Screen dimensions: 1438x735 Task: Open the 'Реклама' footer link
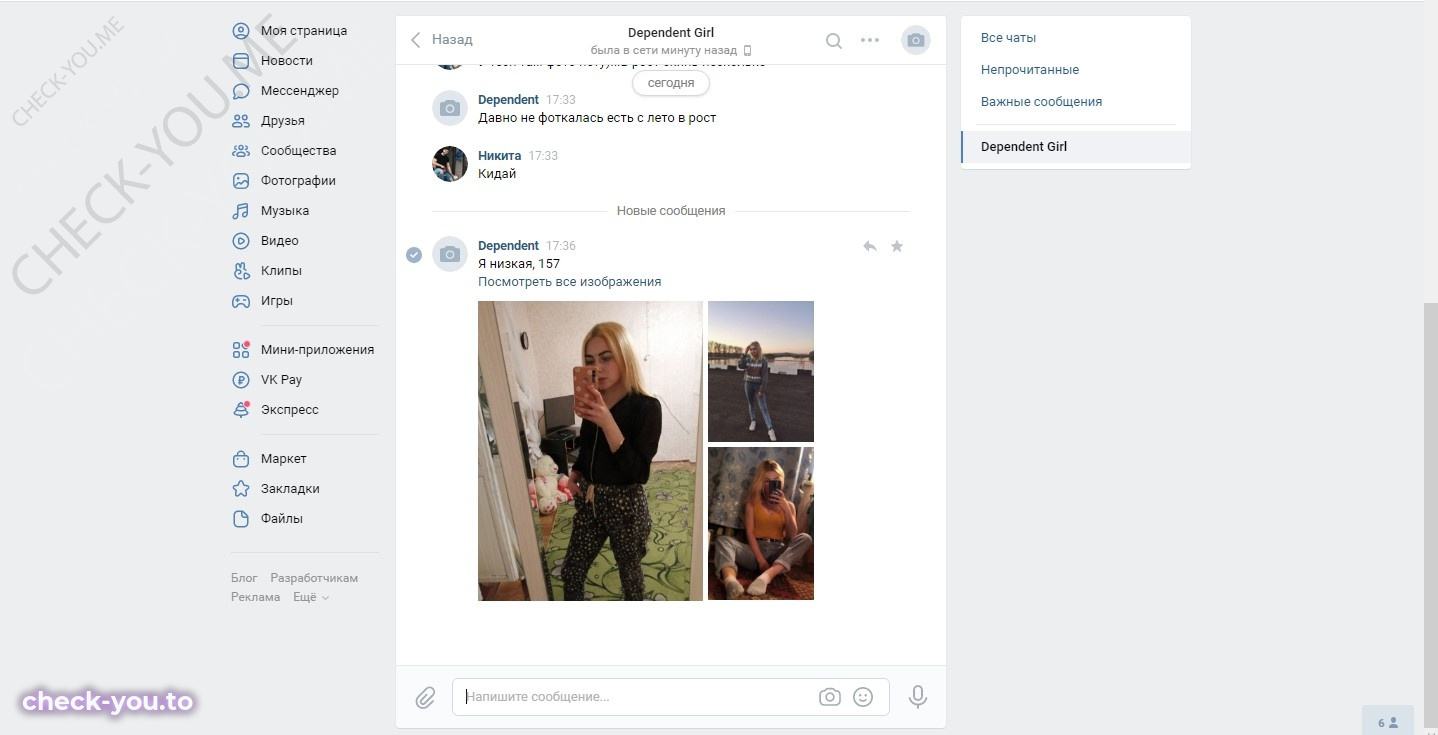pos(256,597)
